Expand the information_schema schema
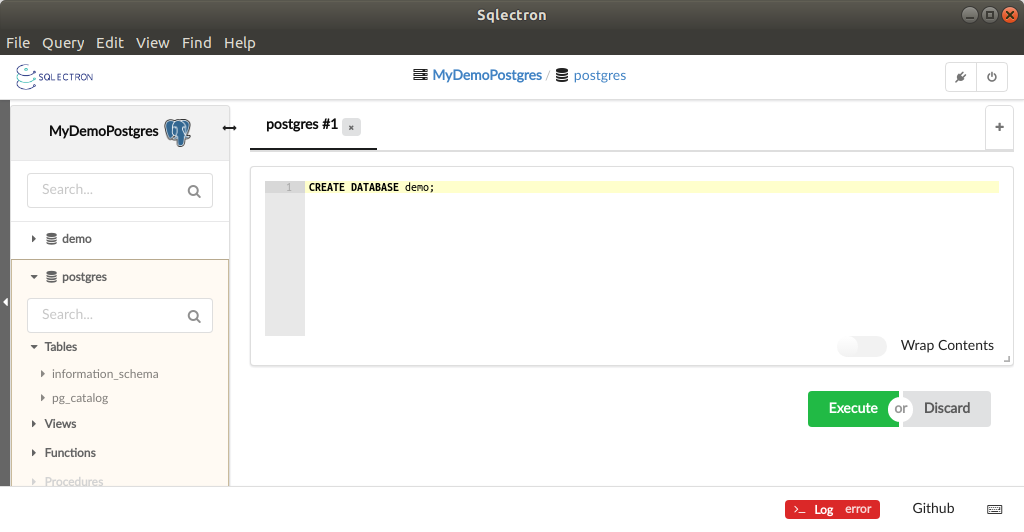The width and height of the screenshot is (1024, 532). 43,374
